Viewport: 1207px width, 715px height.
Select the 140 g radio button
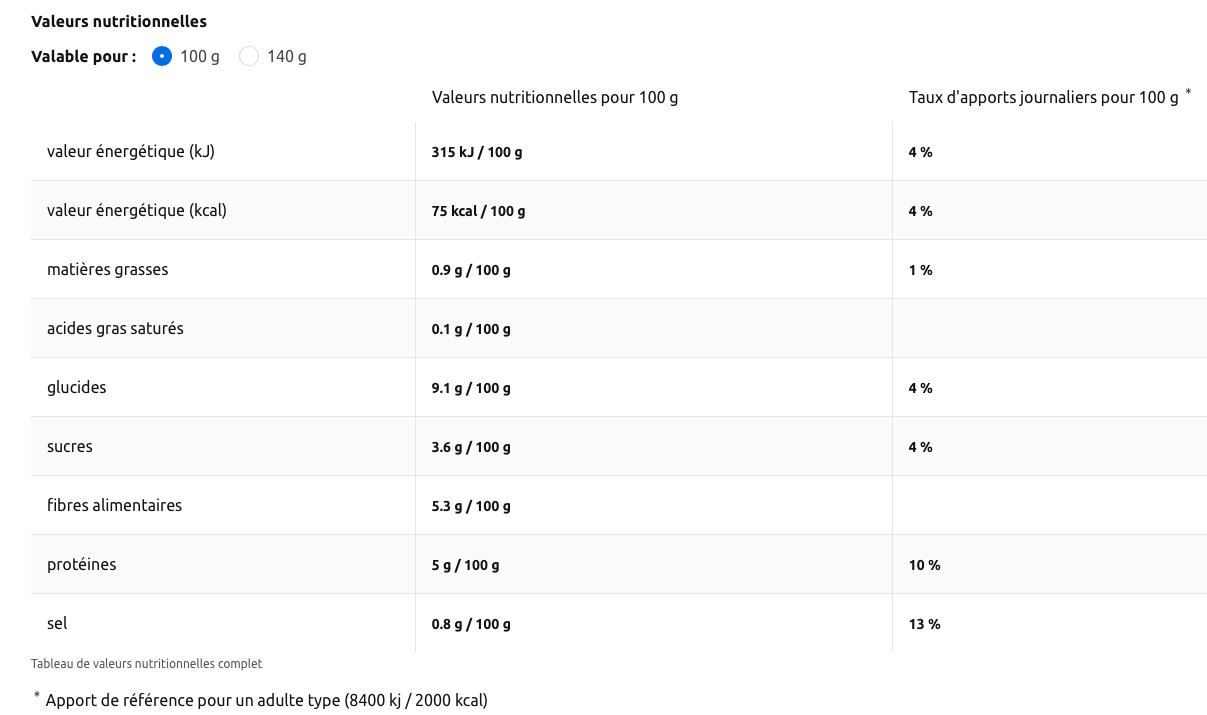click(x=249, y=56)
